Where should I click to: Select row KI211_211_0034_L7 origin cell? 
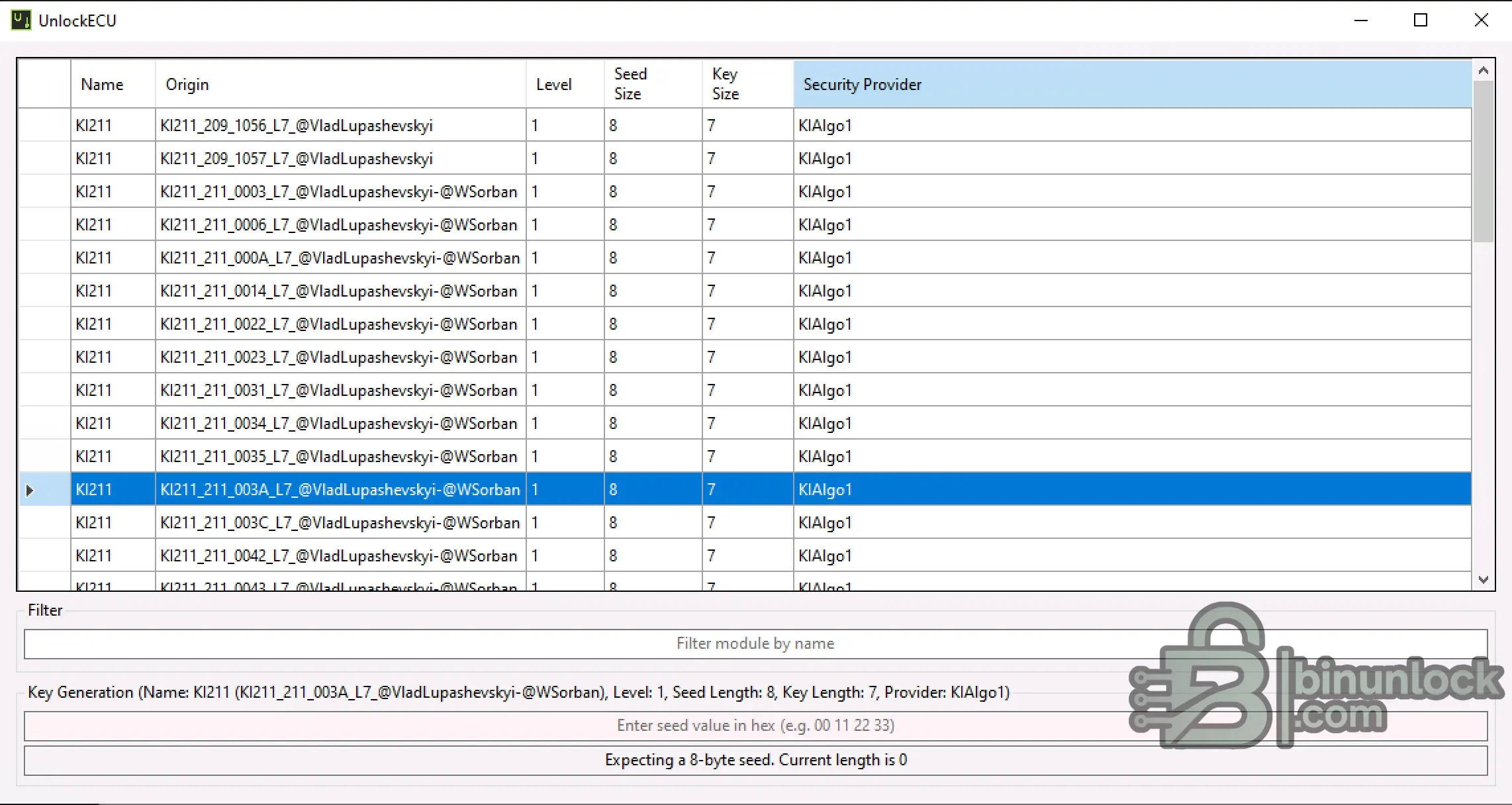point(341,423)
